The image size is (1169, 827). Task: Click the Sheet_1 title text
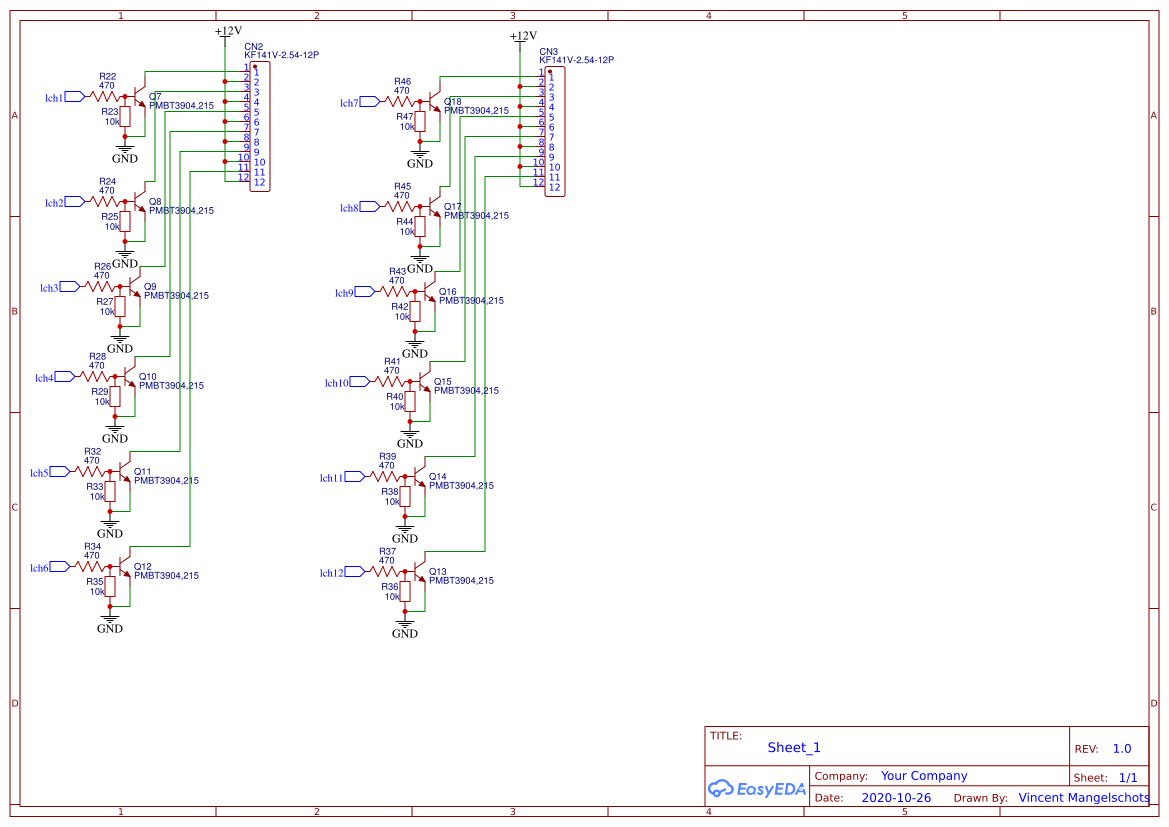pos(793,747)
